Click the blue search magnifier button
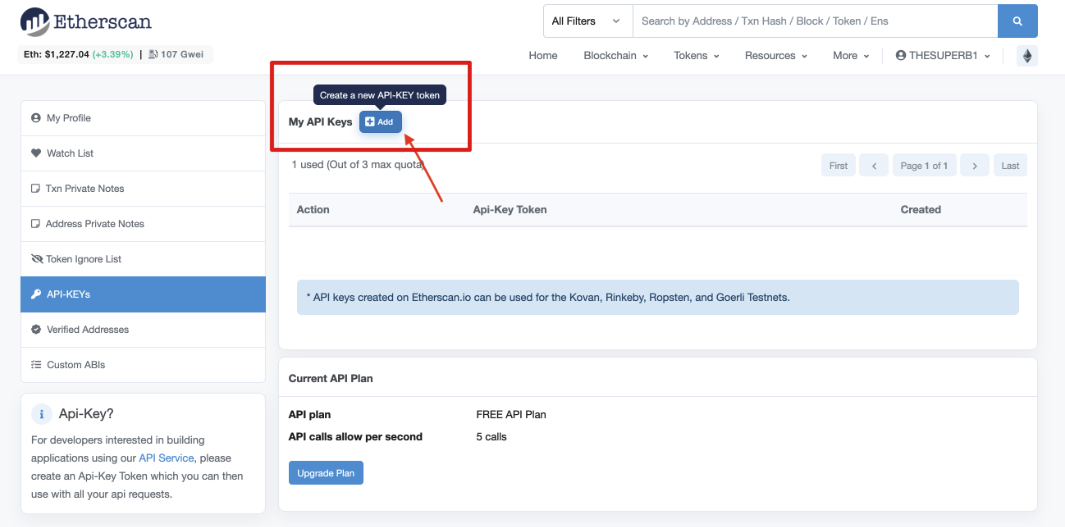This screenshot has height=527, width=1065. tap(1017, 21)
